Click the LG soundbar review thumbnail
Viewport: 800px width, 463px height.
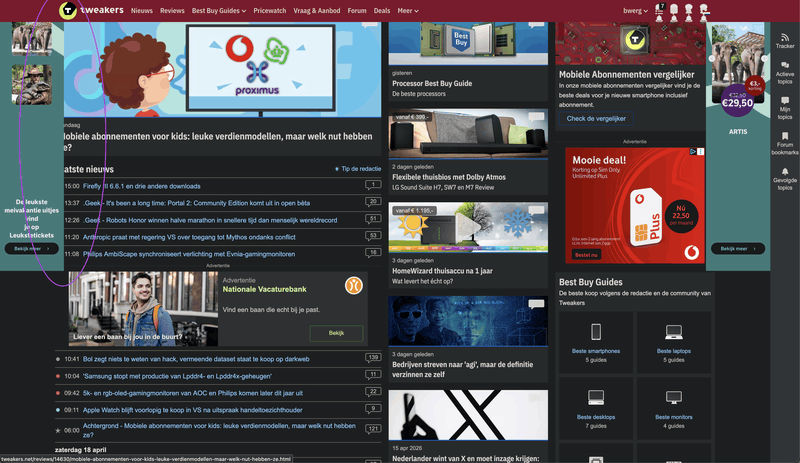(468, 133)
